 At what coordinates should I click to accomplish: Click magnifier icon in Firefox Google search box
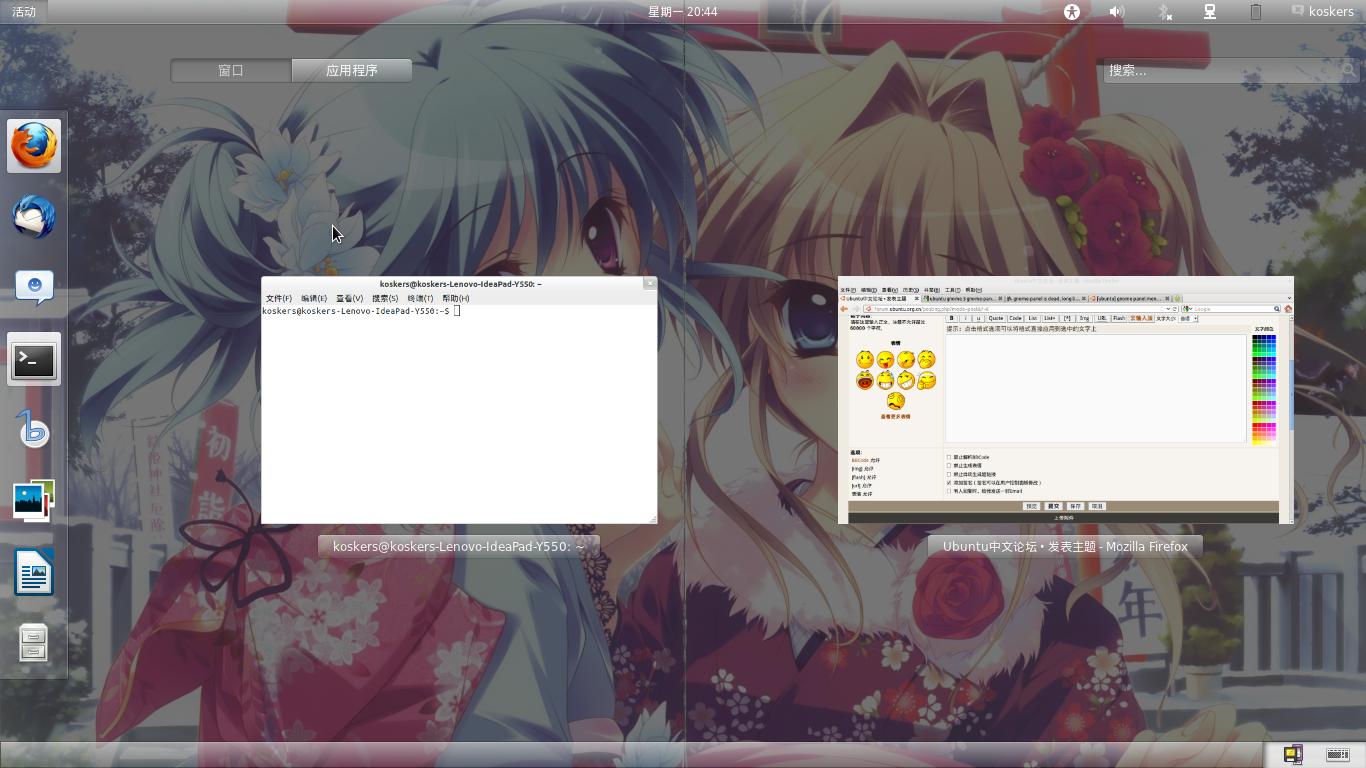[1276, 309]
